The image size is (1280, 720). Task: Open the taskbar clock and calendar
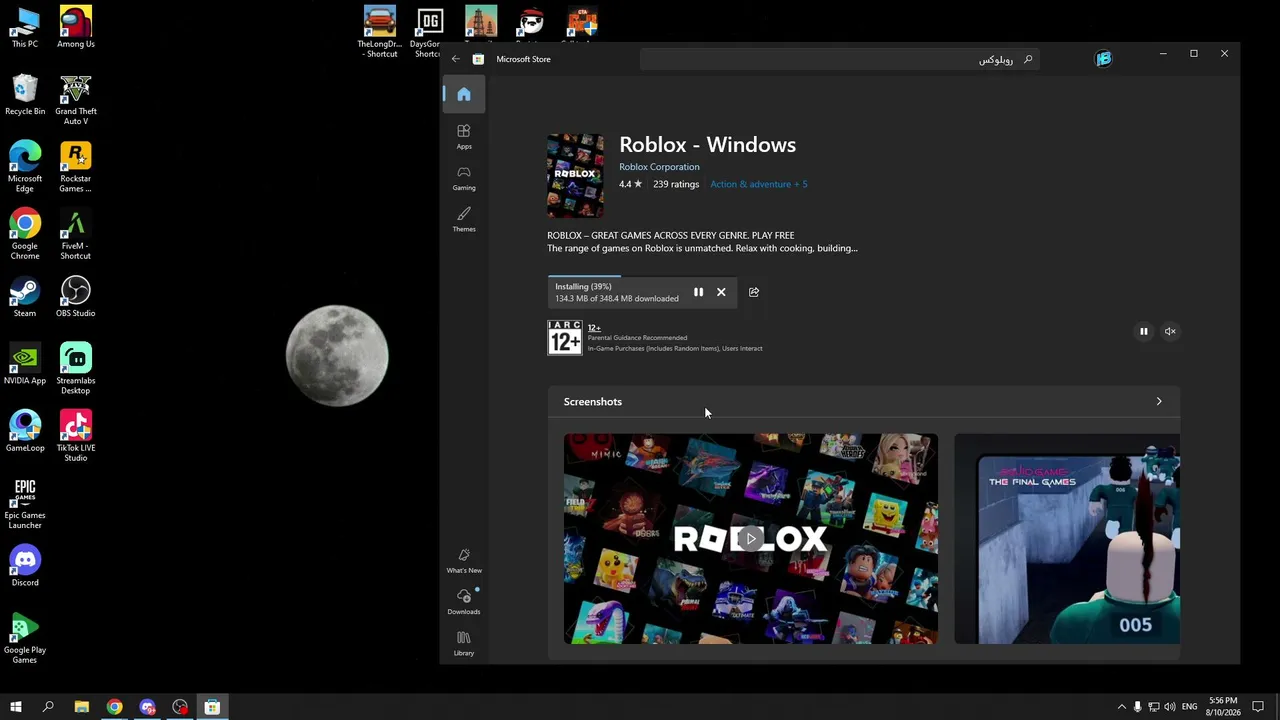pyautogui.click(x=1223, y=707)
